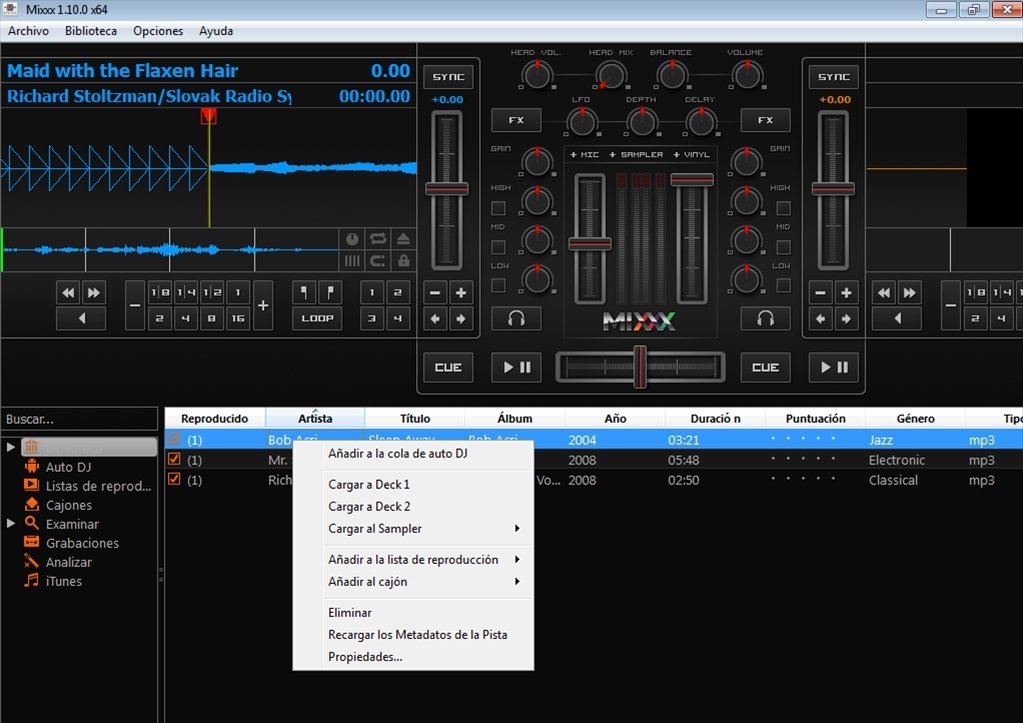Screen dimensions: 1023x723
Task: Click the deck 1 LOOP button
Action: (317, 318)
